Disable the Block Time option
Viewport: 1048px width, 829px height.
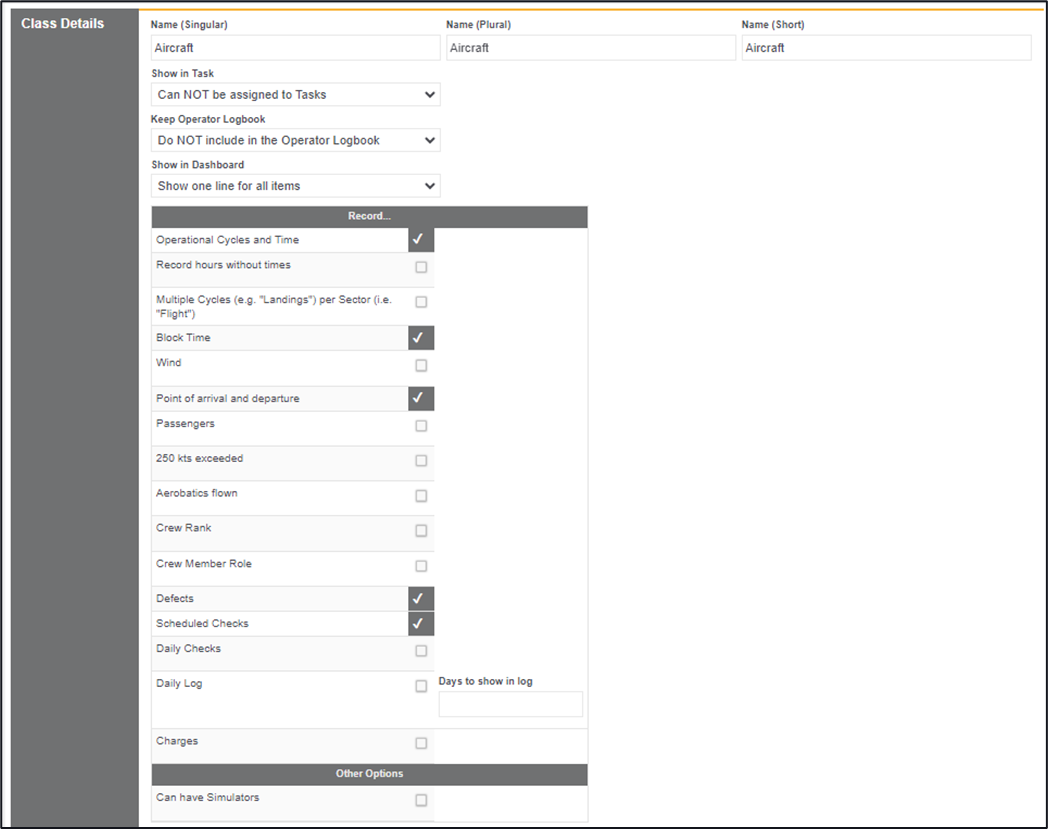(x=421, y=338)
